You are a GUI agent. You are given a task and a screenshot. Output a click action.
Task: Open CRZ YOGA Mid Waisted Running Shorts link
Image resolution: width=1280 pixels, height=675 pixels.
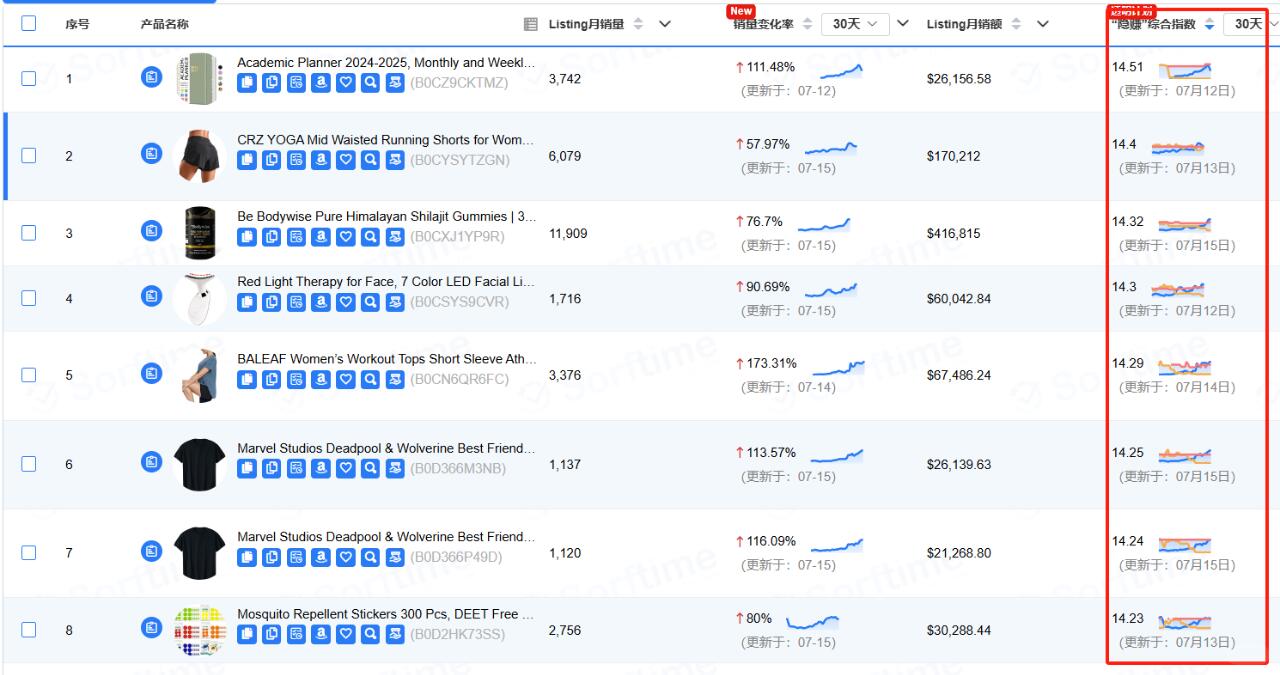click(386, 140)
